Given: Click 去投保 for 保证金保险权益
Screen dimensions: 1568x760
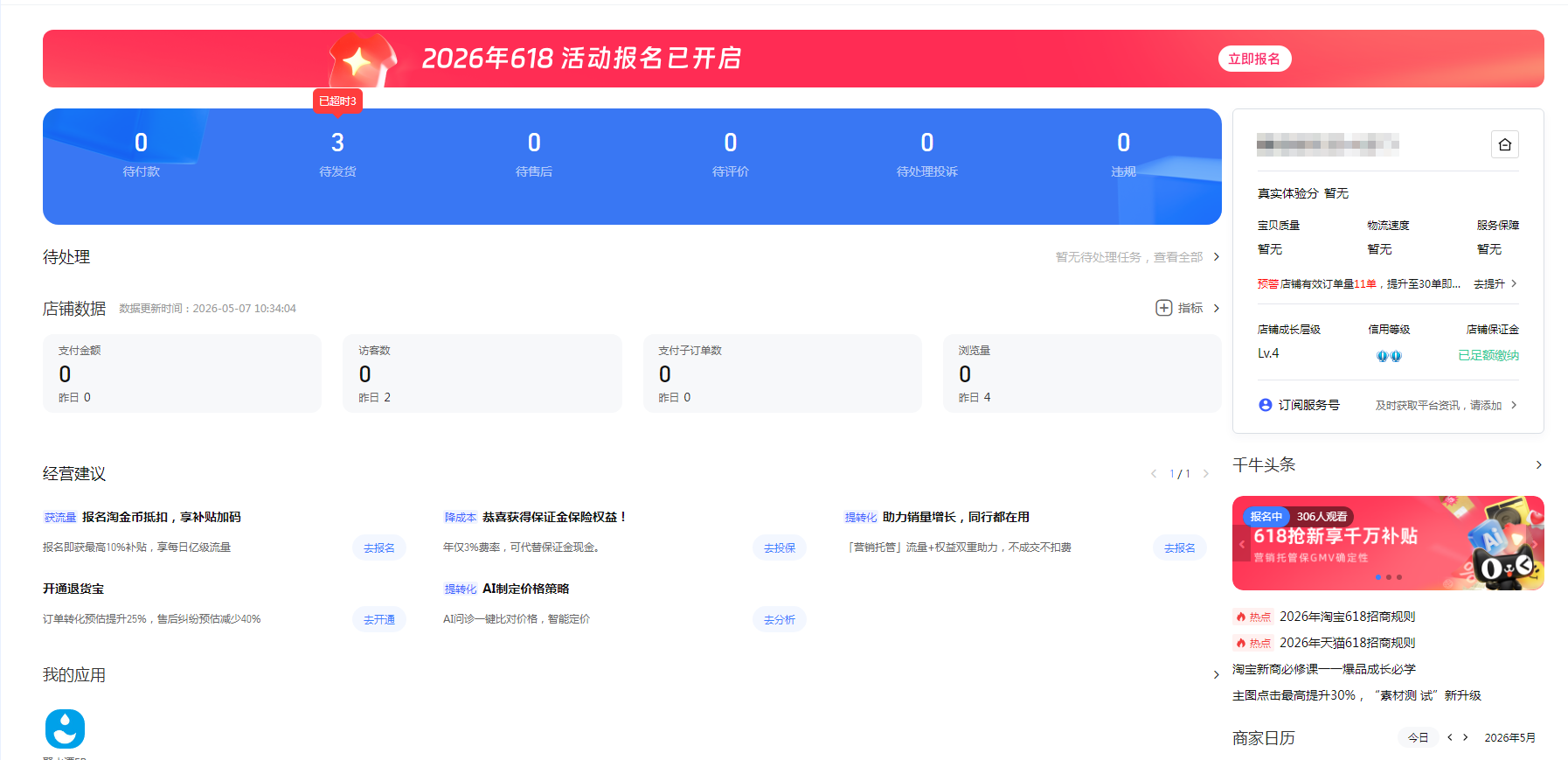Looking at the screenshot, I should click(780, 548).
